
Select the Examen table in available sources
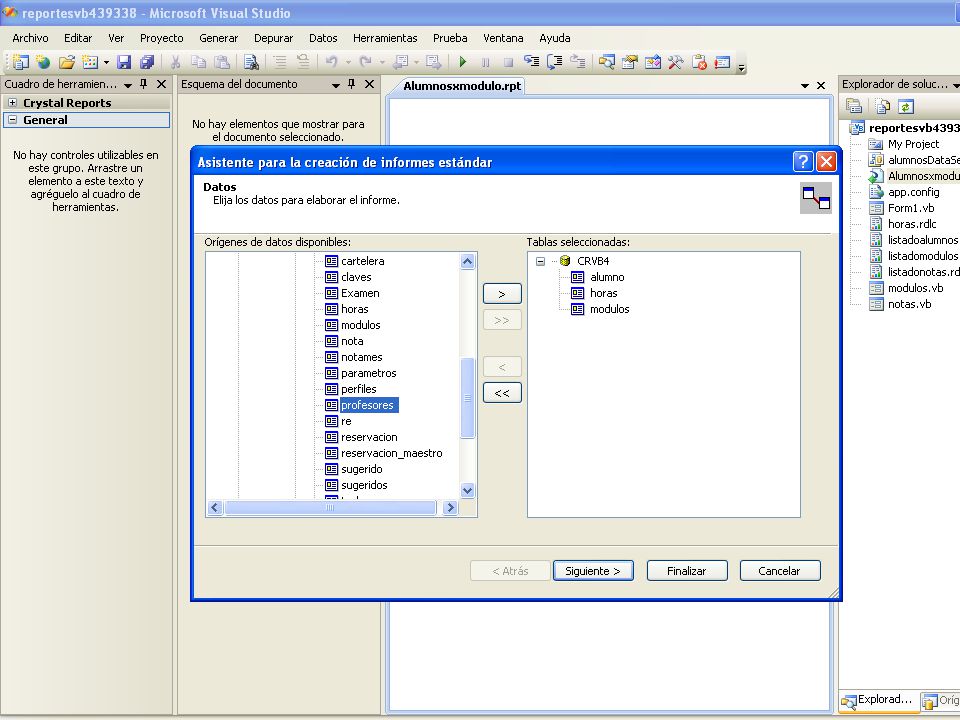(x=360, y=293)
